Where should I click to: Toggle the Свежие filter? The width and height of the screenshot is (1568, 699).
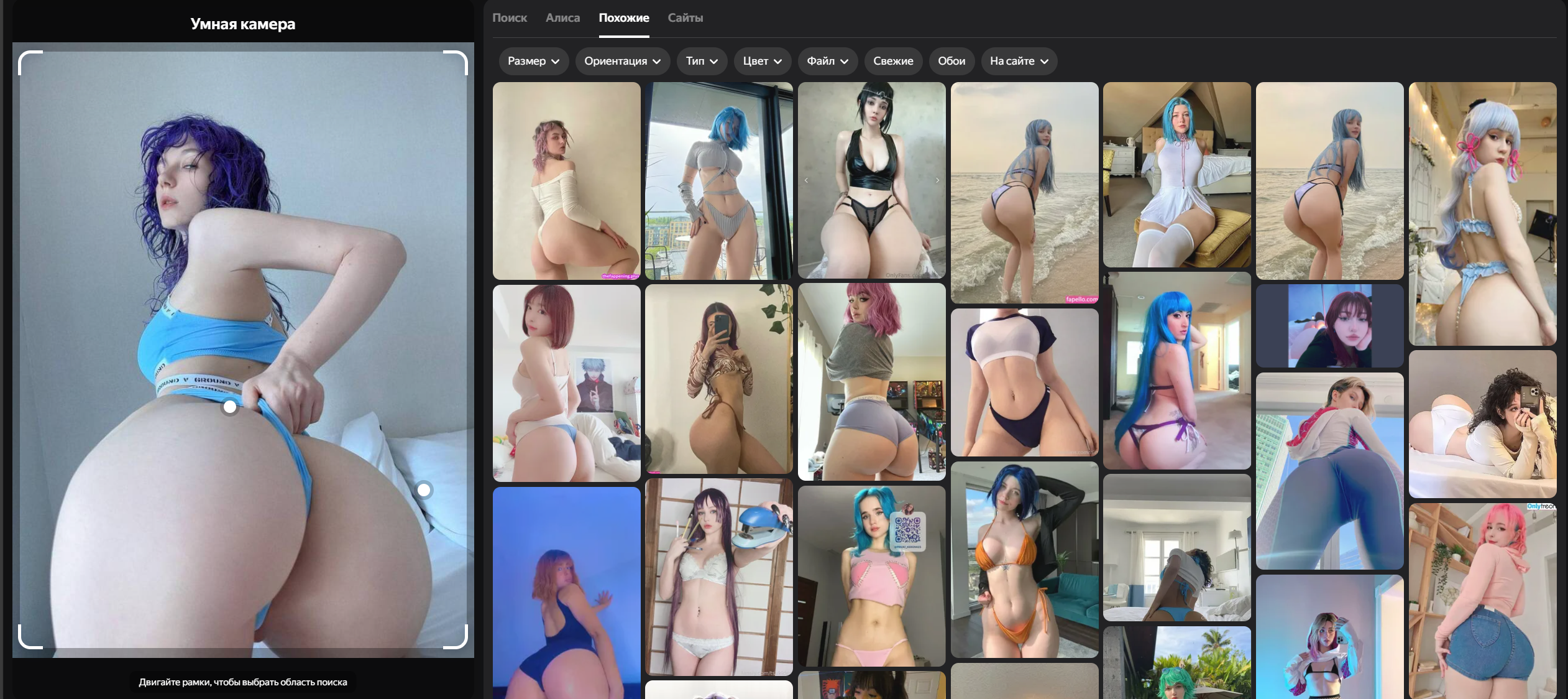[892, 61]
